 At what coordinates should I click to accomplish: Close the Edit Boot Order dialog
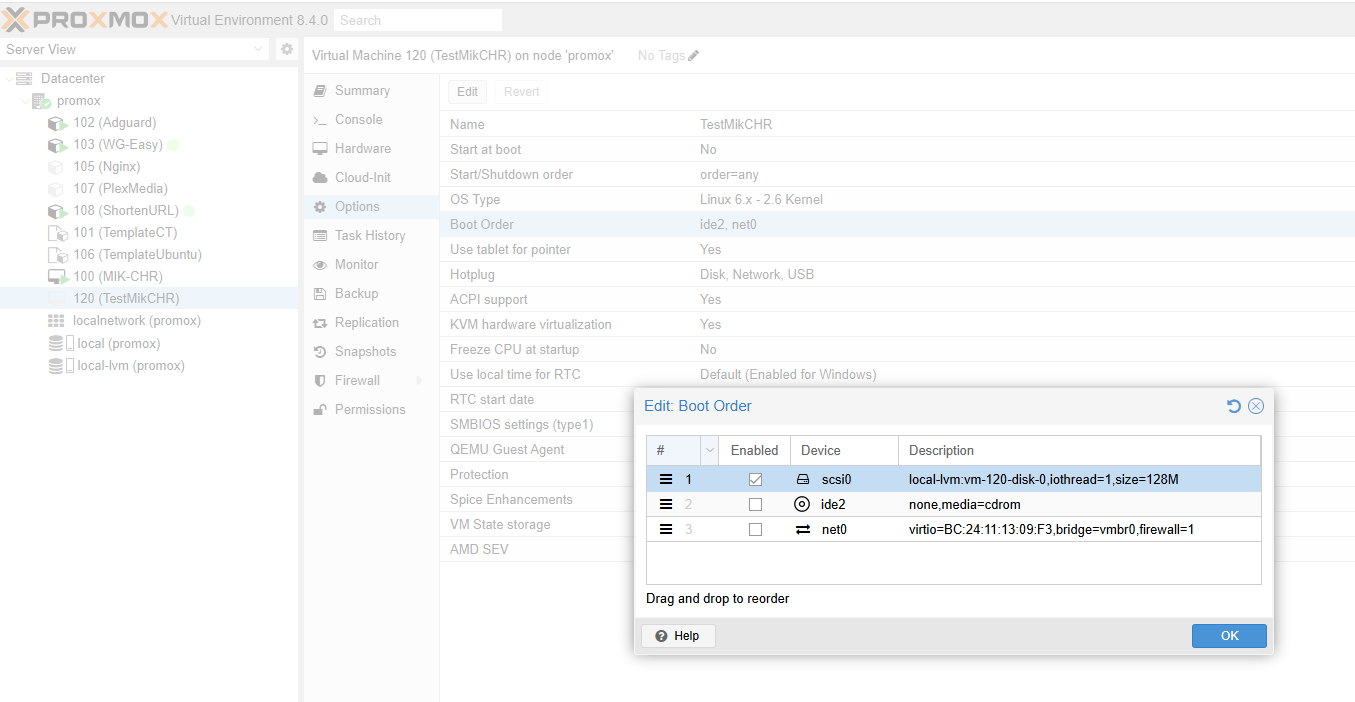click(x=1256, y=406)
